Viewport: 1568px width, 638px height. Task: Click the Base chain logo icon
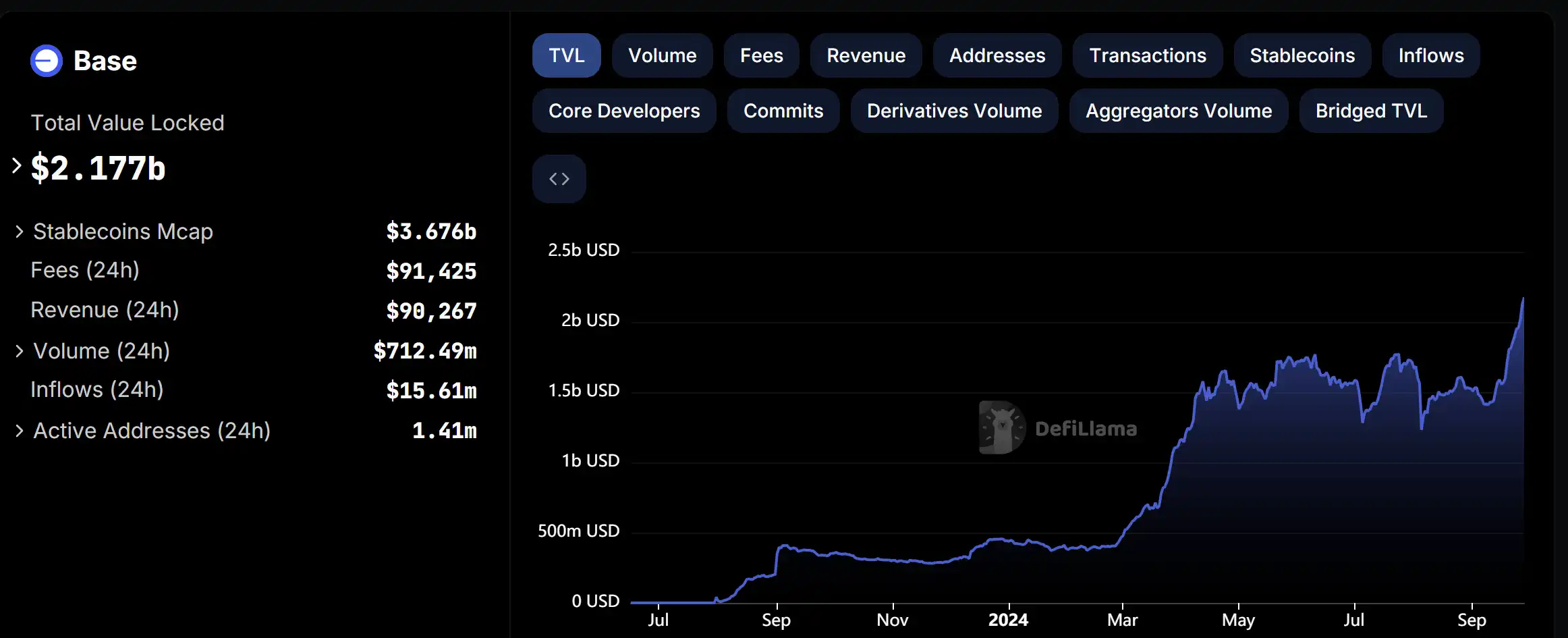pyautogui.click(x=47, y=61)
